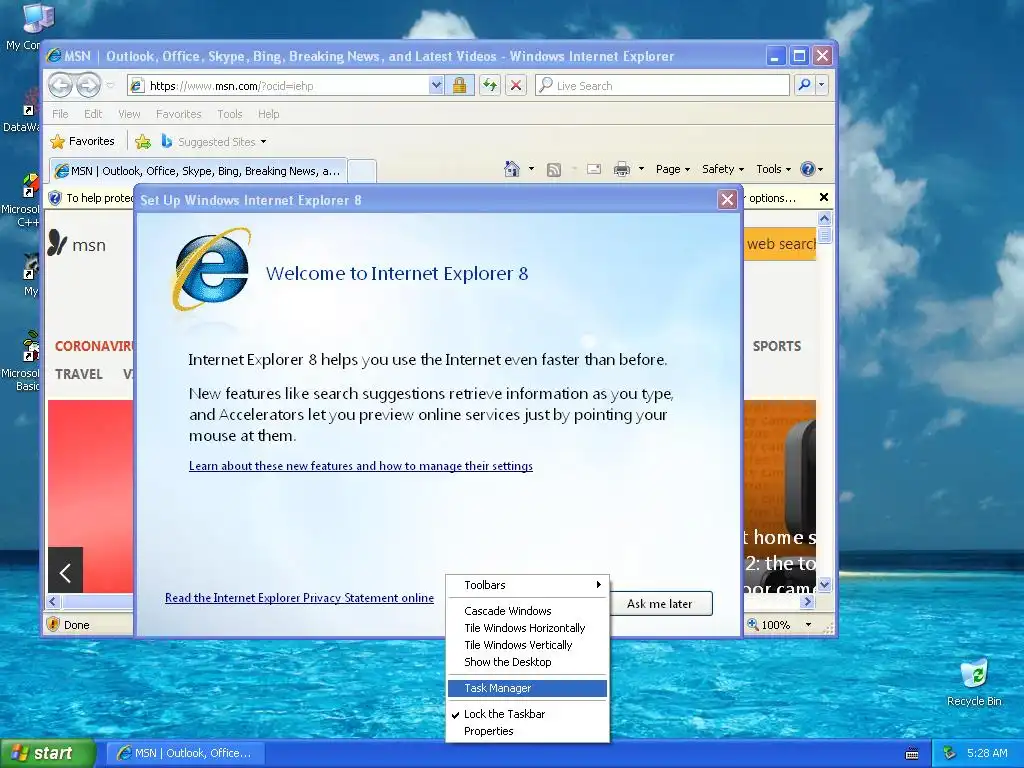Image resolution: width=1024 pixels, height=768 pixels.
Task: Choose Tile Windows Vertically
Action: coord(528,645)
